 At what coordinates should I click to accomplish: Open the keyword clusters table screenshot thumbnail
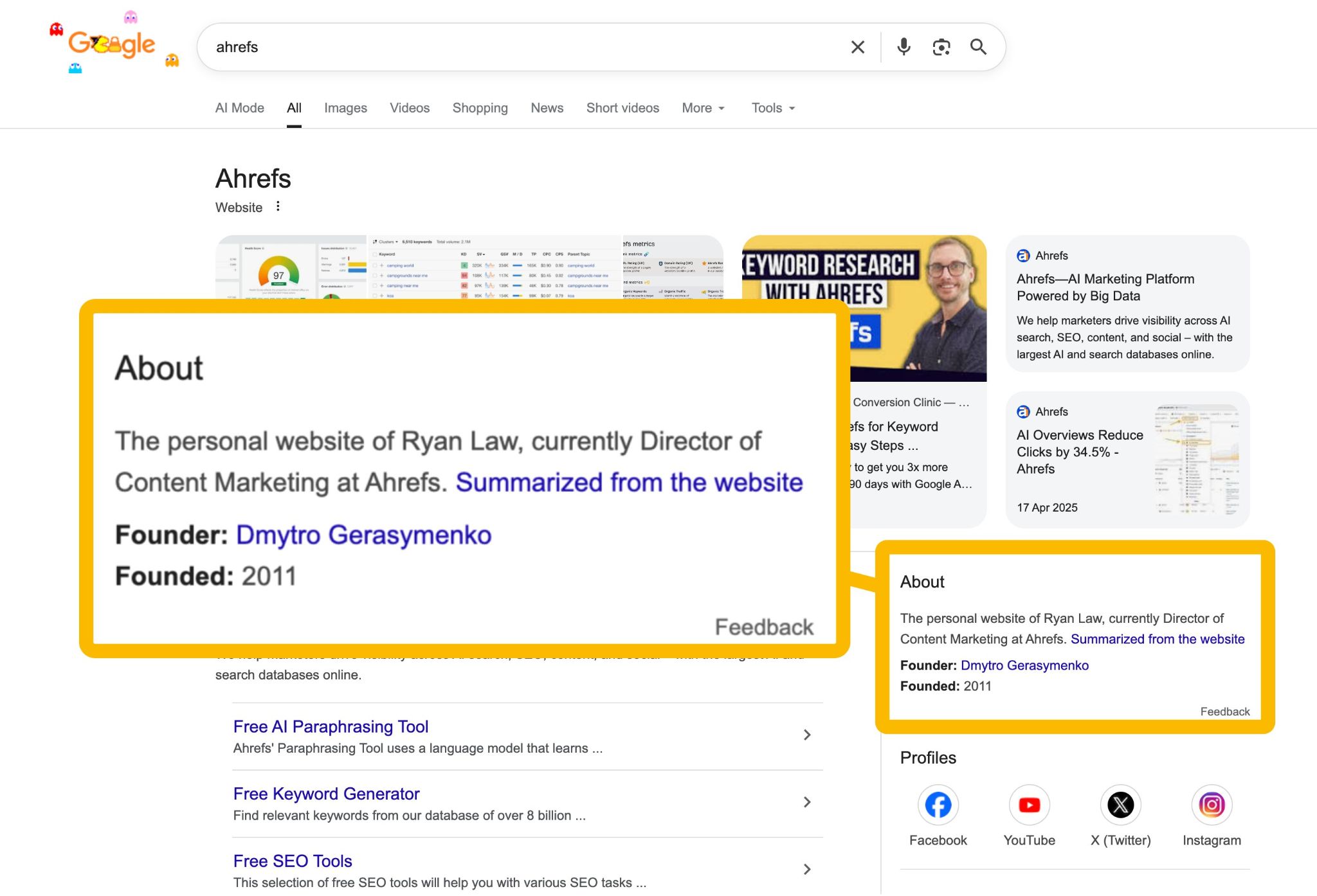coord(495,267)
